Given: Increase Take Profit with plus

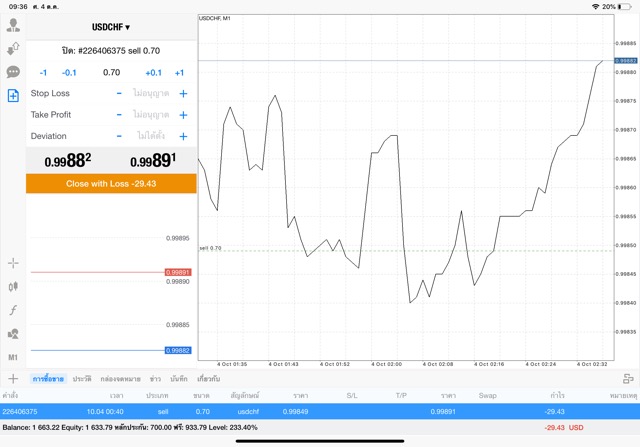Looking at the screenshot, I should click(x=183, y=115).
